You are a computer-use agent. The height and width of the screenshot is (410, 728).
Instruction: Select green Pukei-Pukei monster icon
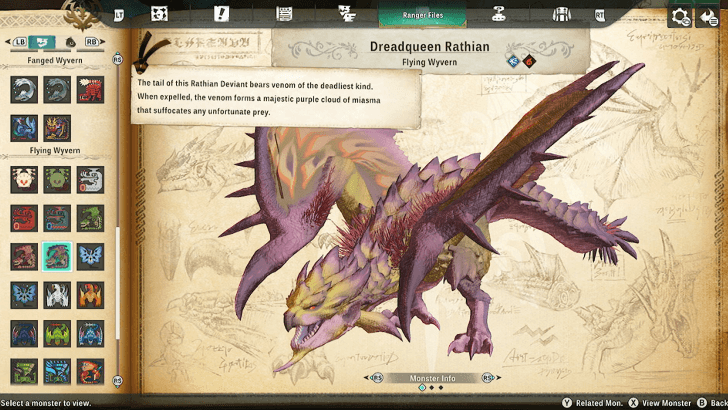tap(57, 180)
